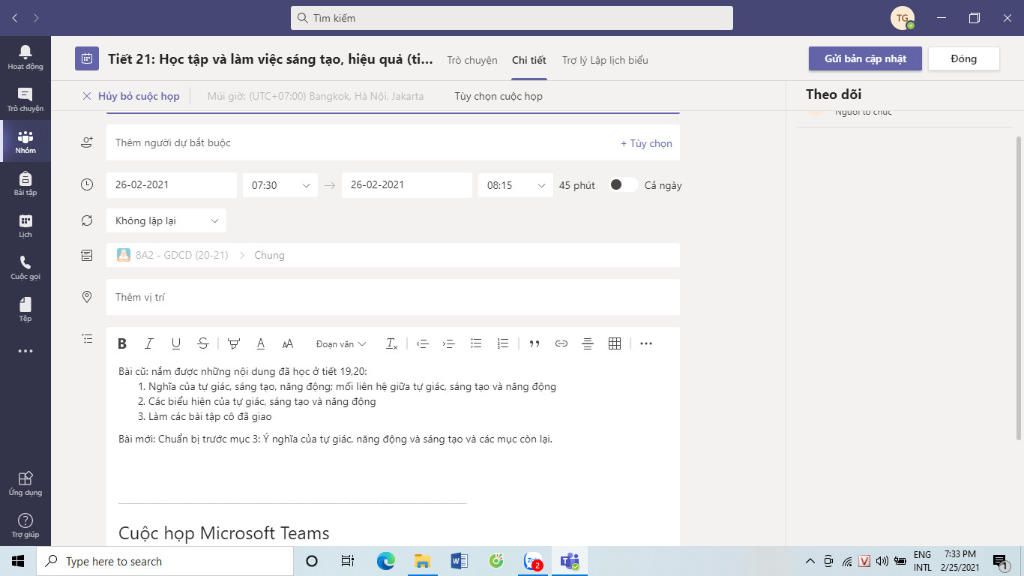Open Trợ giúp help

coord(25,526)
